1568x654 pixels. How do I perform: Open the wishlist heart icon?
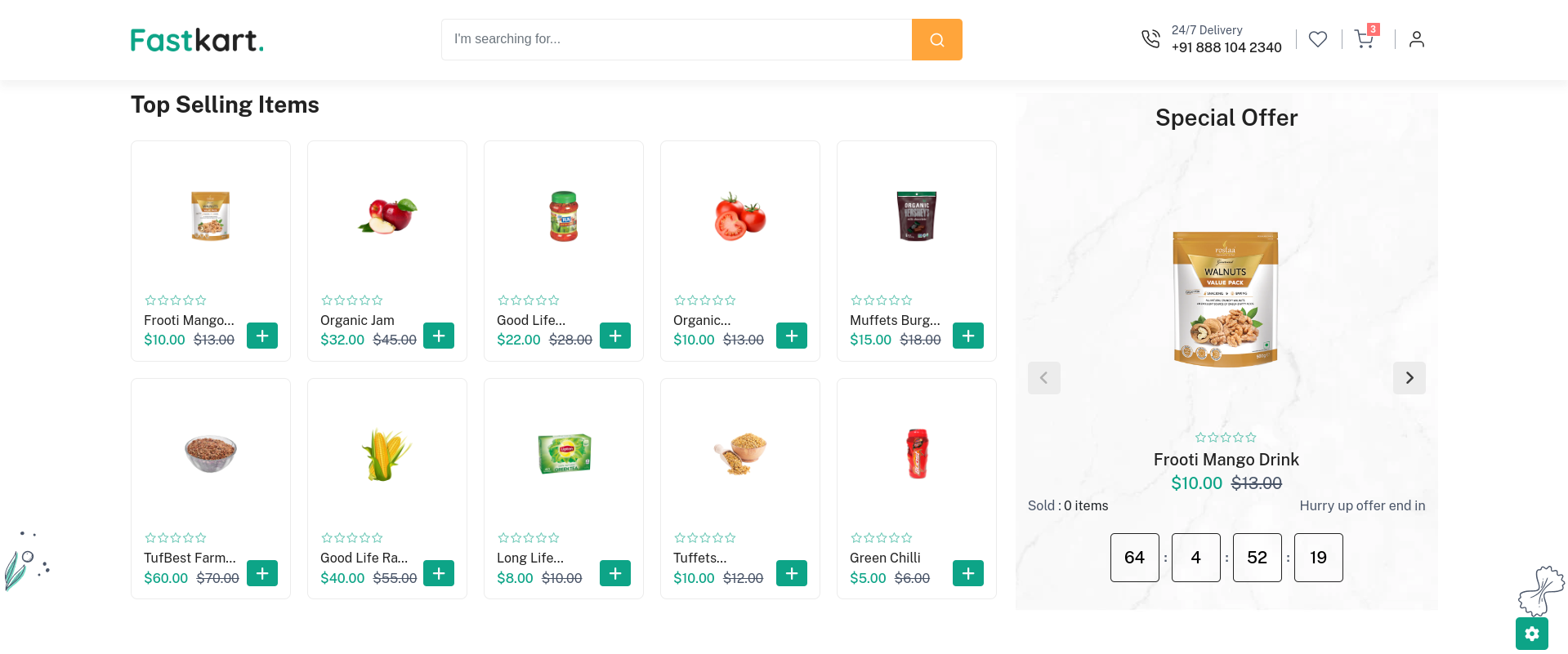[1317, 39]
